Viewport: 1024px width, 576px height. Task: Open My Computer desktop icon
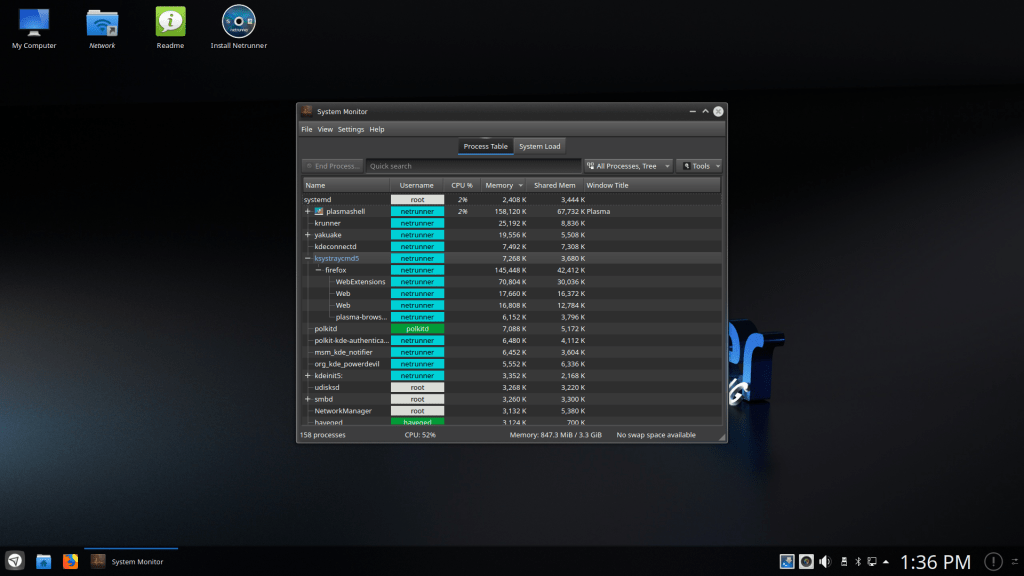(x=34, y=29)
